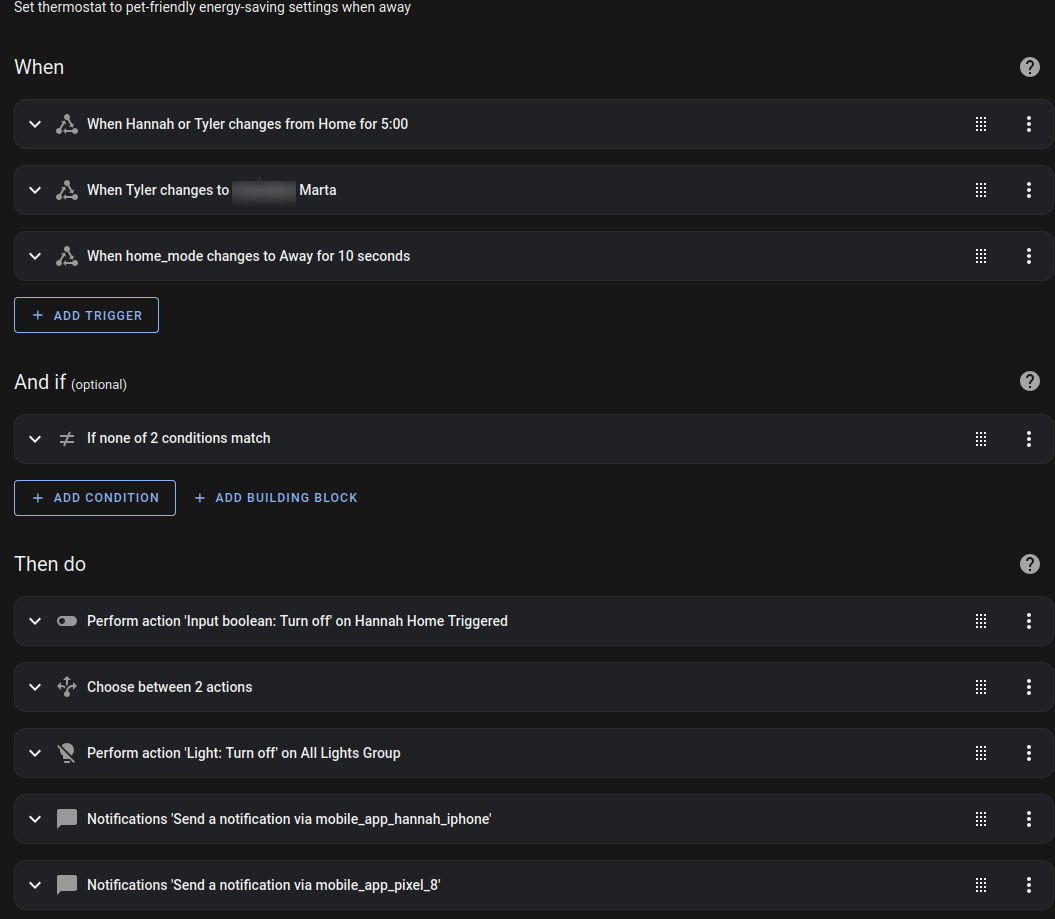The height and width of the screenshot is (919, 1055).
Task: Click the state trigger icon for Tyler Marta row
Action: coord(67,190)
